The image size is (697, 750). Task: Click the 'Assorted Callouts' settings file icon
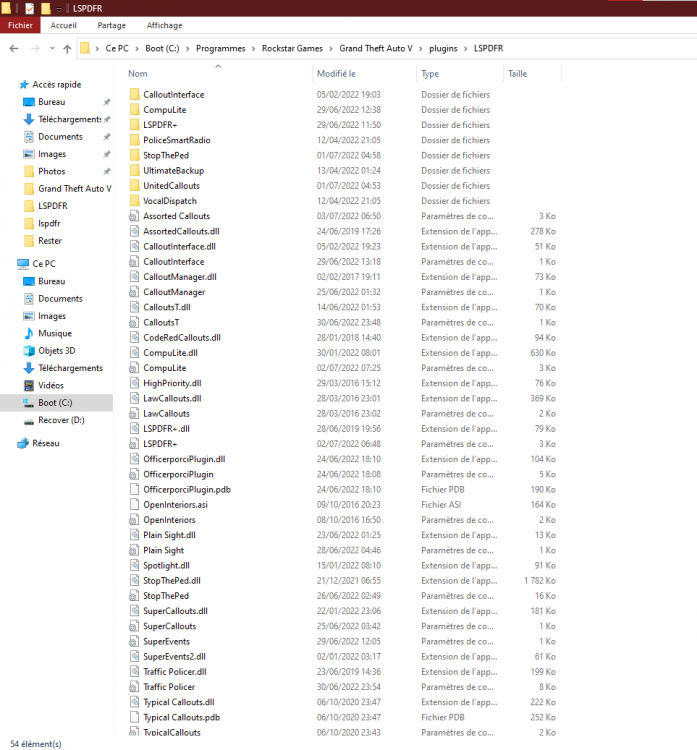[134, 216]
